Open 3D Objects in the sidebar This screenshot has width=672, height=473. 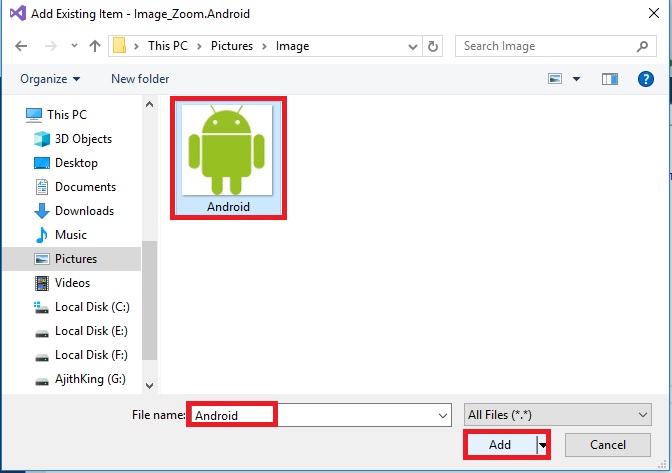click(x=83, y=139)
